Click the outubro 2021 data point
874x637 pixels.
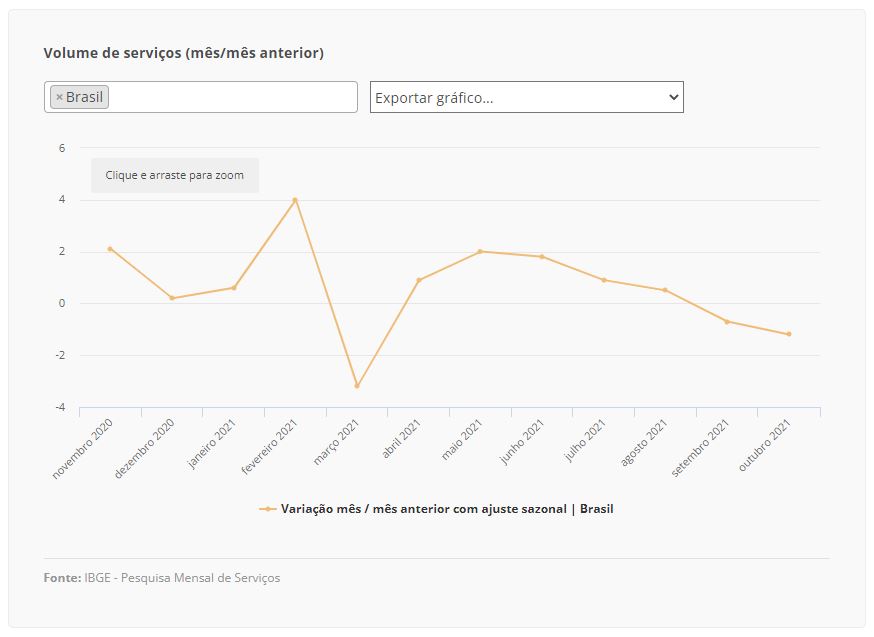[789, 334]
